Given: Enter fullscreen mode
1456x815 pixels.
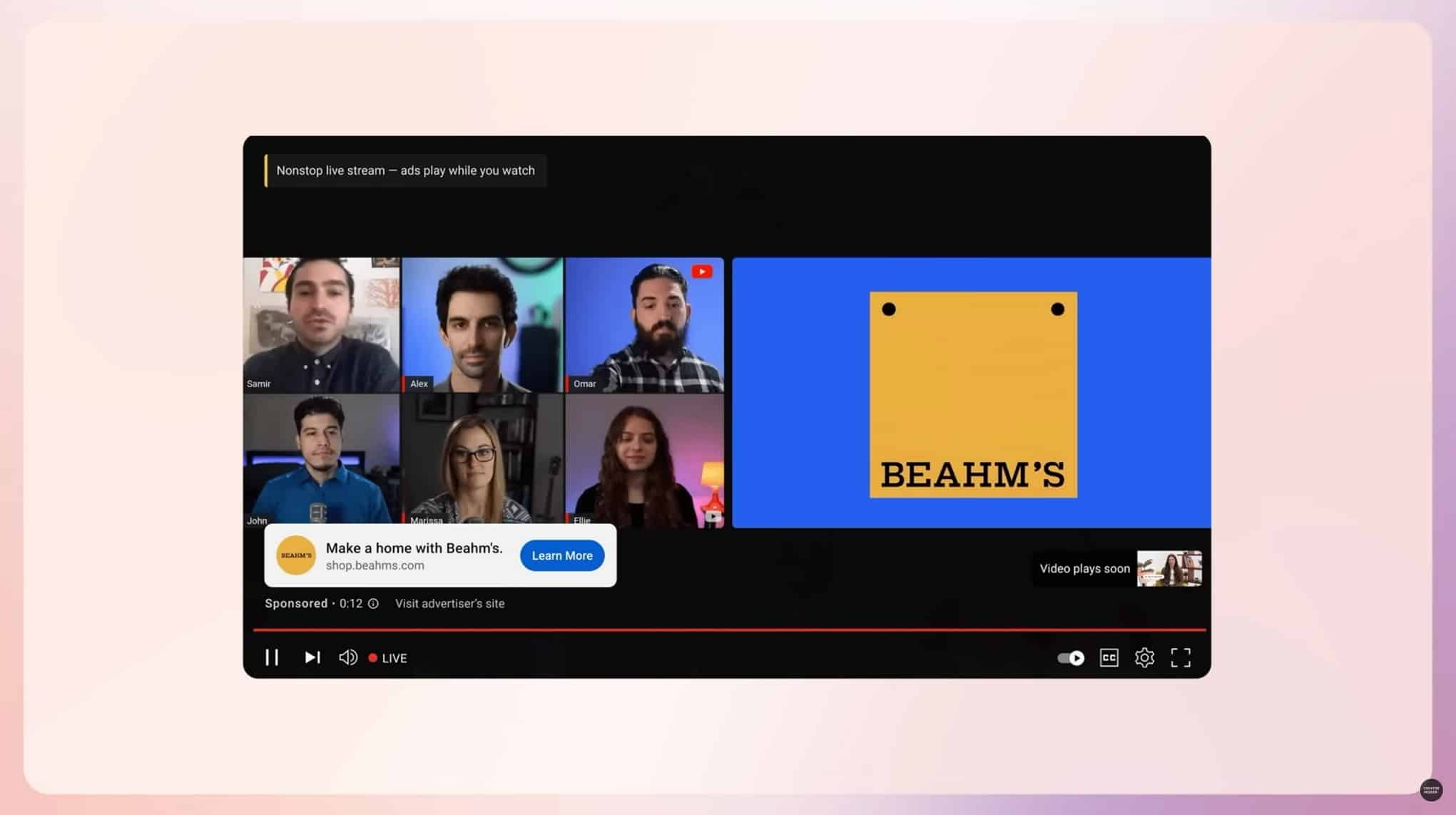Looking at the screenshot, I should pyautogui.click(x=1182, y=657).
